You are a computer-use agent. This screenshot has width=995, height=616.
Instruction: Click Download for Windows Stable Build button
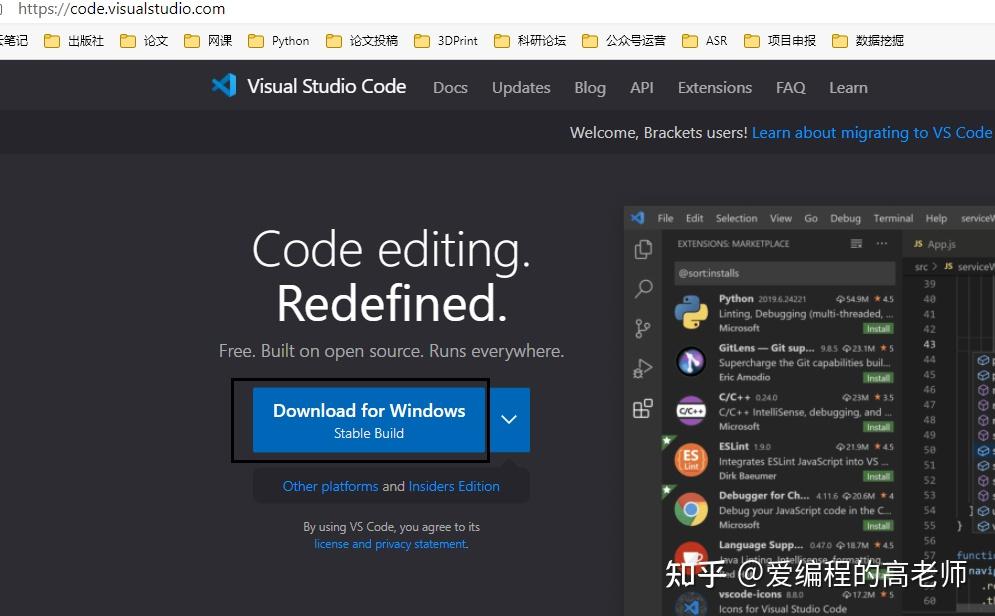pos(369,420)
